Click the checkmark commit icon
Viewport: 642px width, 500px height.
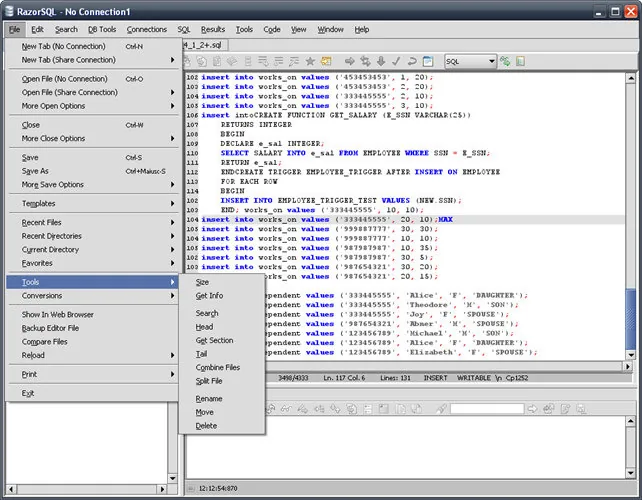pyautogui.click(x=396, y=61)
